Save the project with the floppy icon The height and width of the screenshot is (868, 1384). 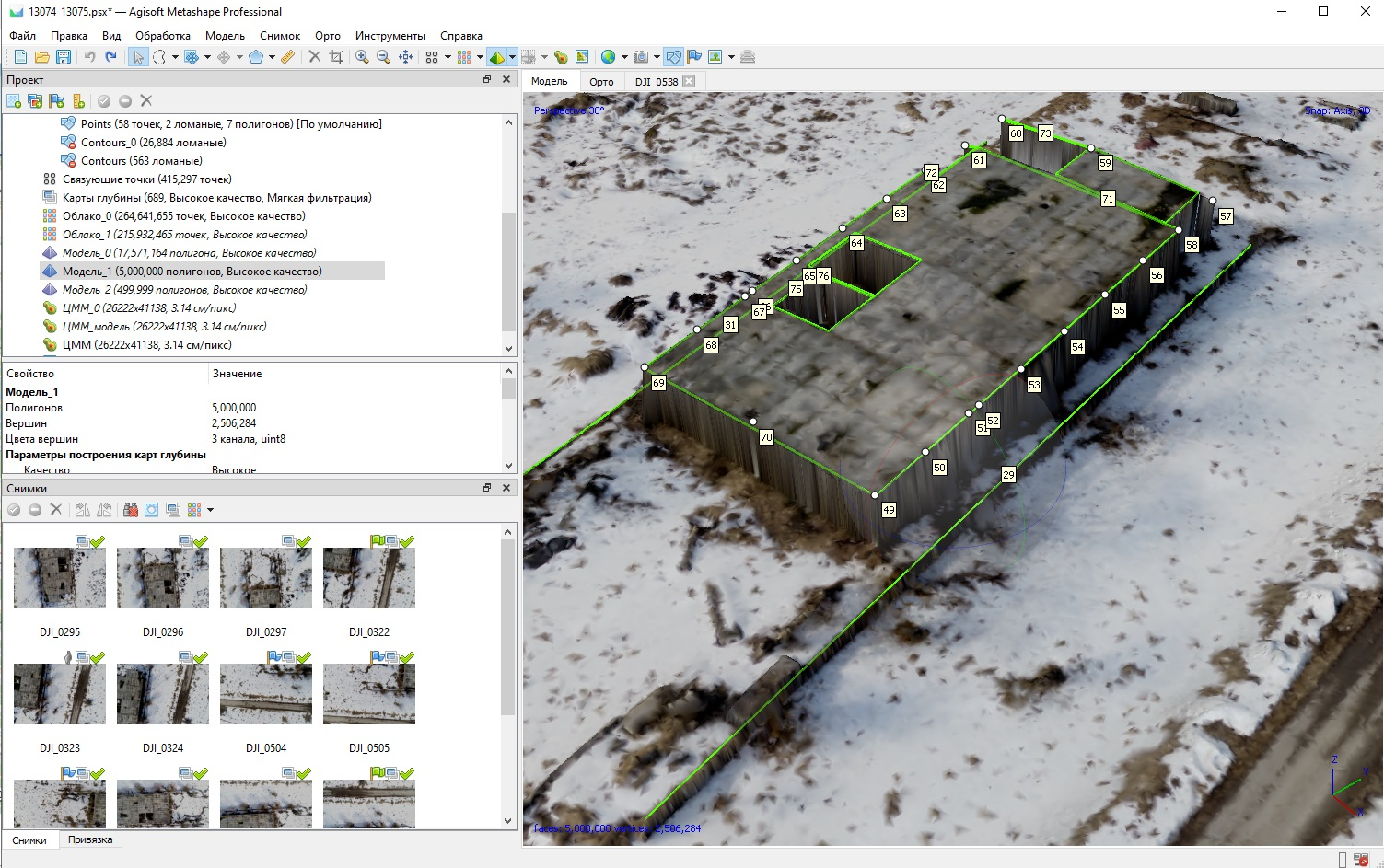coord(63,57)
